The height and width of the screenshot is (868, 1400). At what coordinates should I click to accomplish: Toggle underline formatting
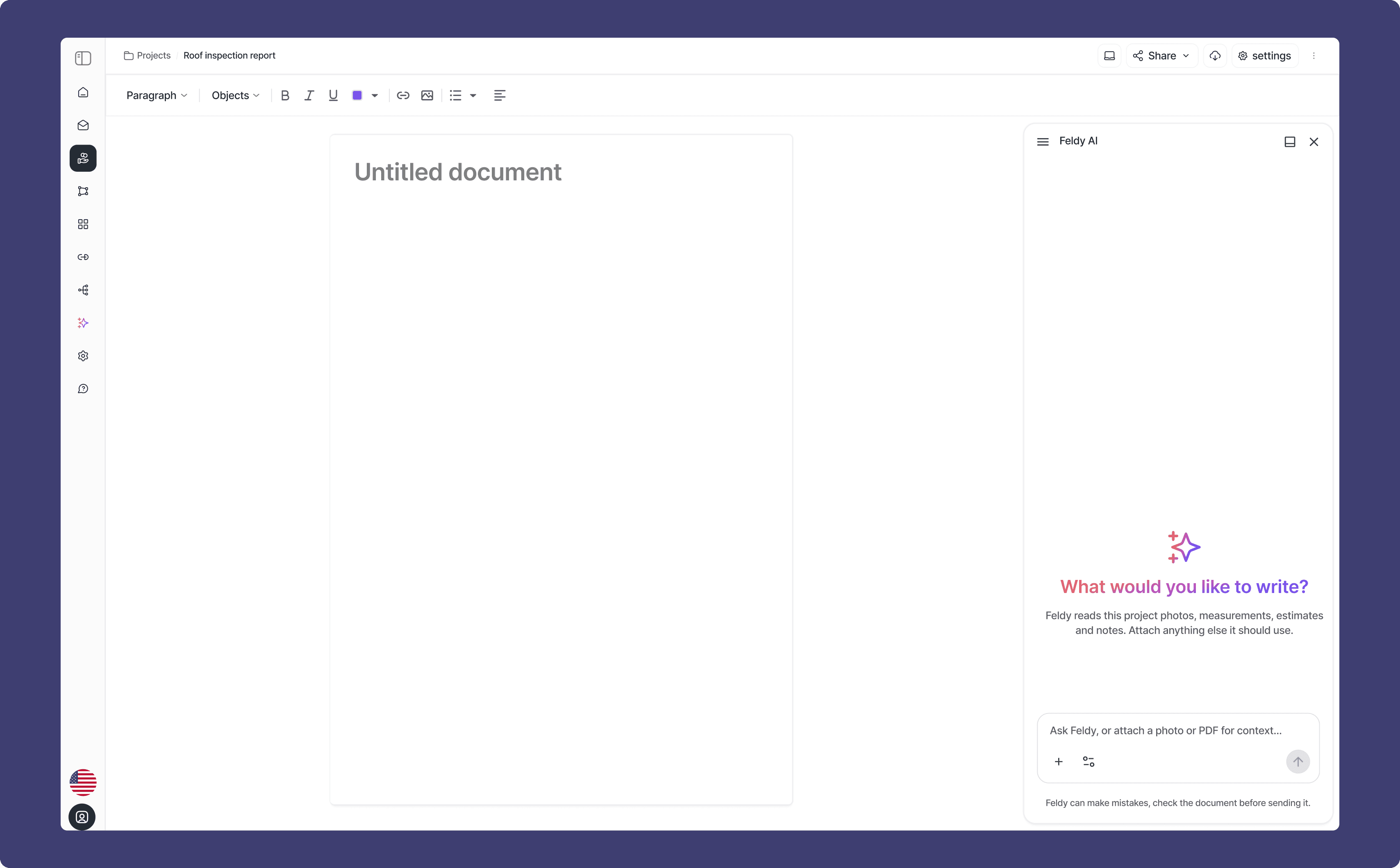[333, 95]
